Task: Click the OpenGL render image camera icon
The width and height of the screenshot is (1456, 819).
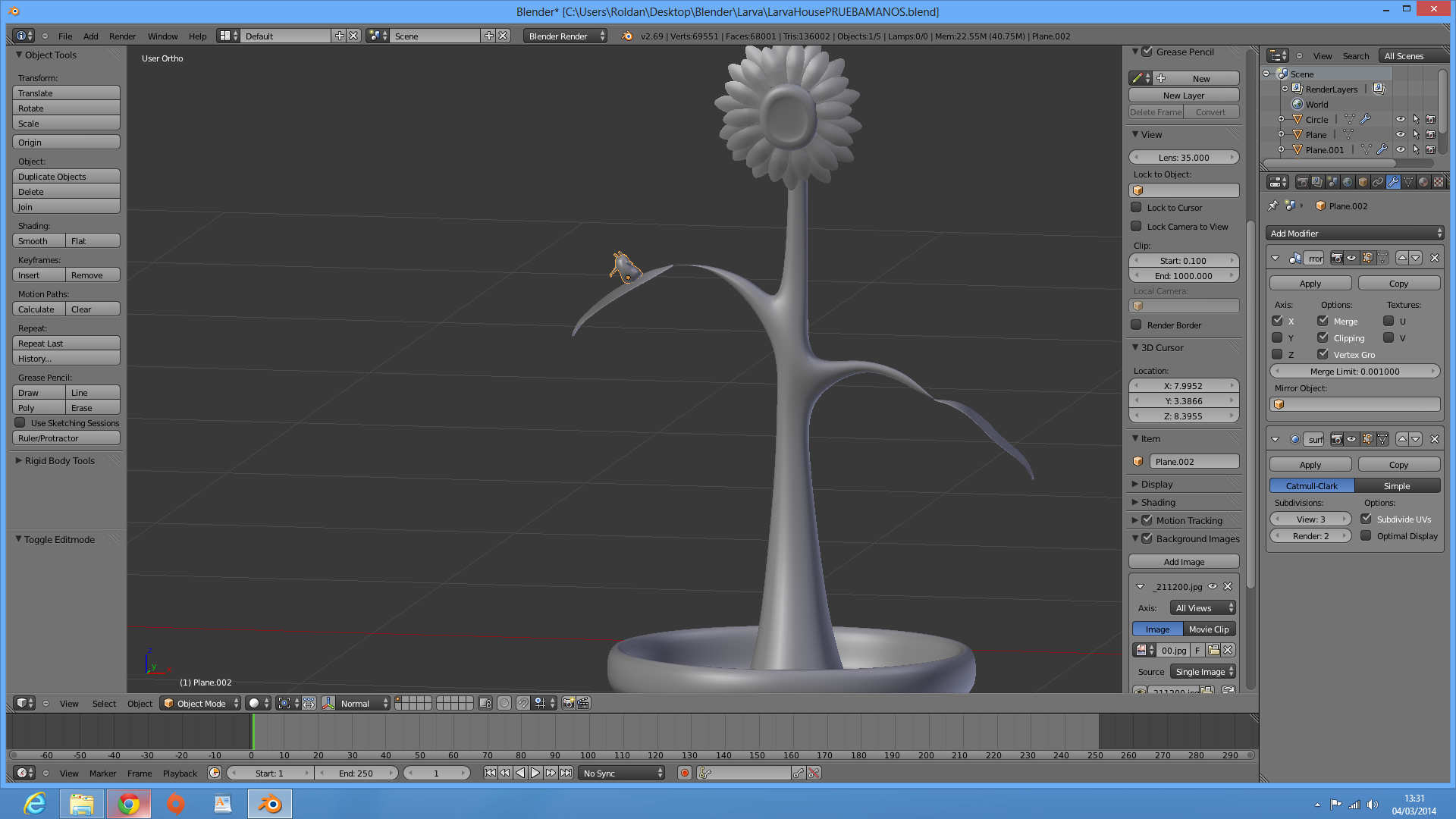Action: pyautogui.click(x=568, y=704)
